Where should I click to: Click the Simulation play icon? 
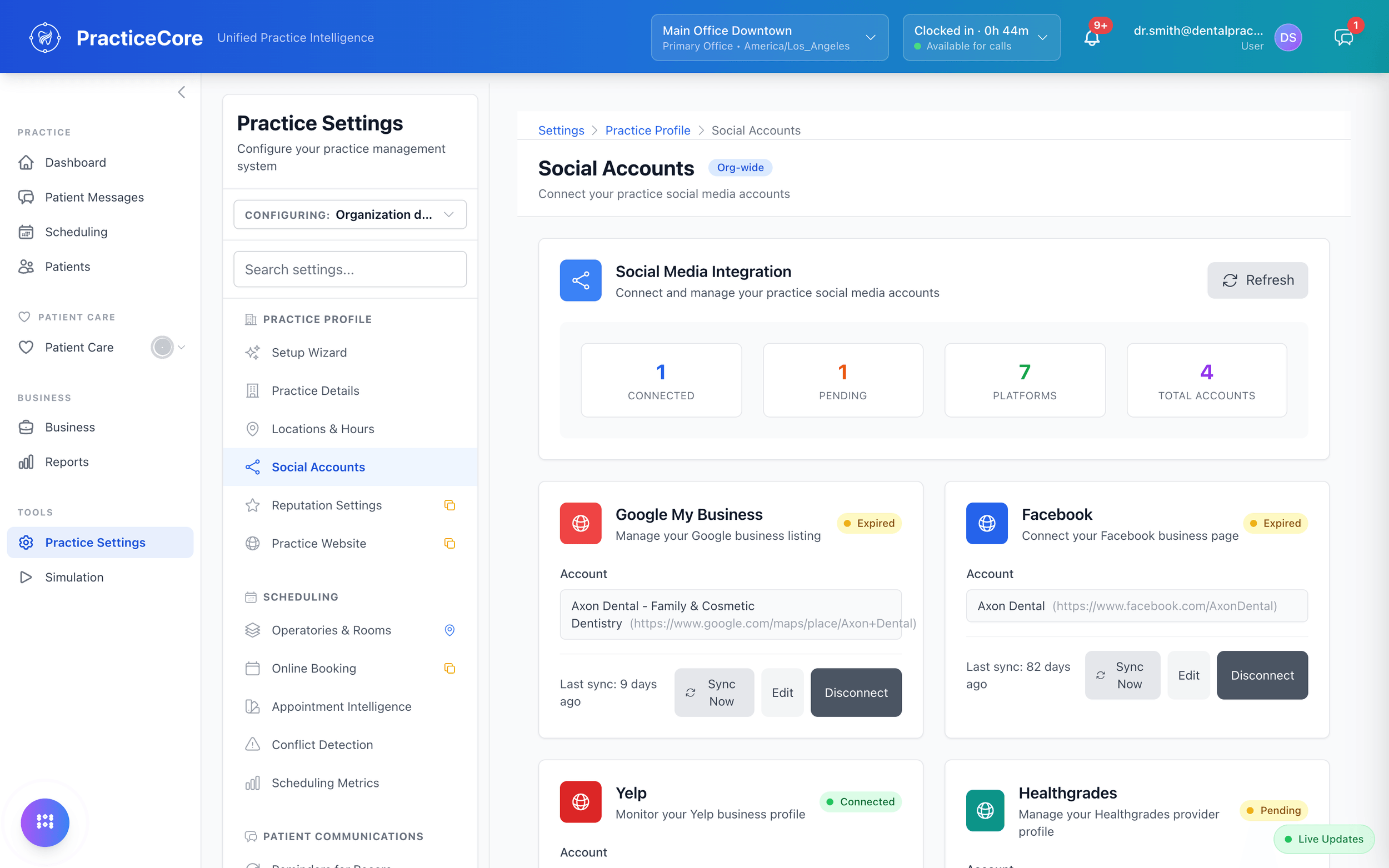tap(26, 577)
